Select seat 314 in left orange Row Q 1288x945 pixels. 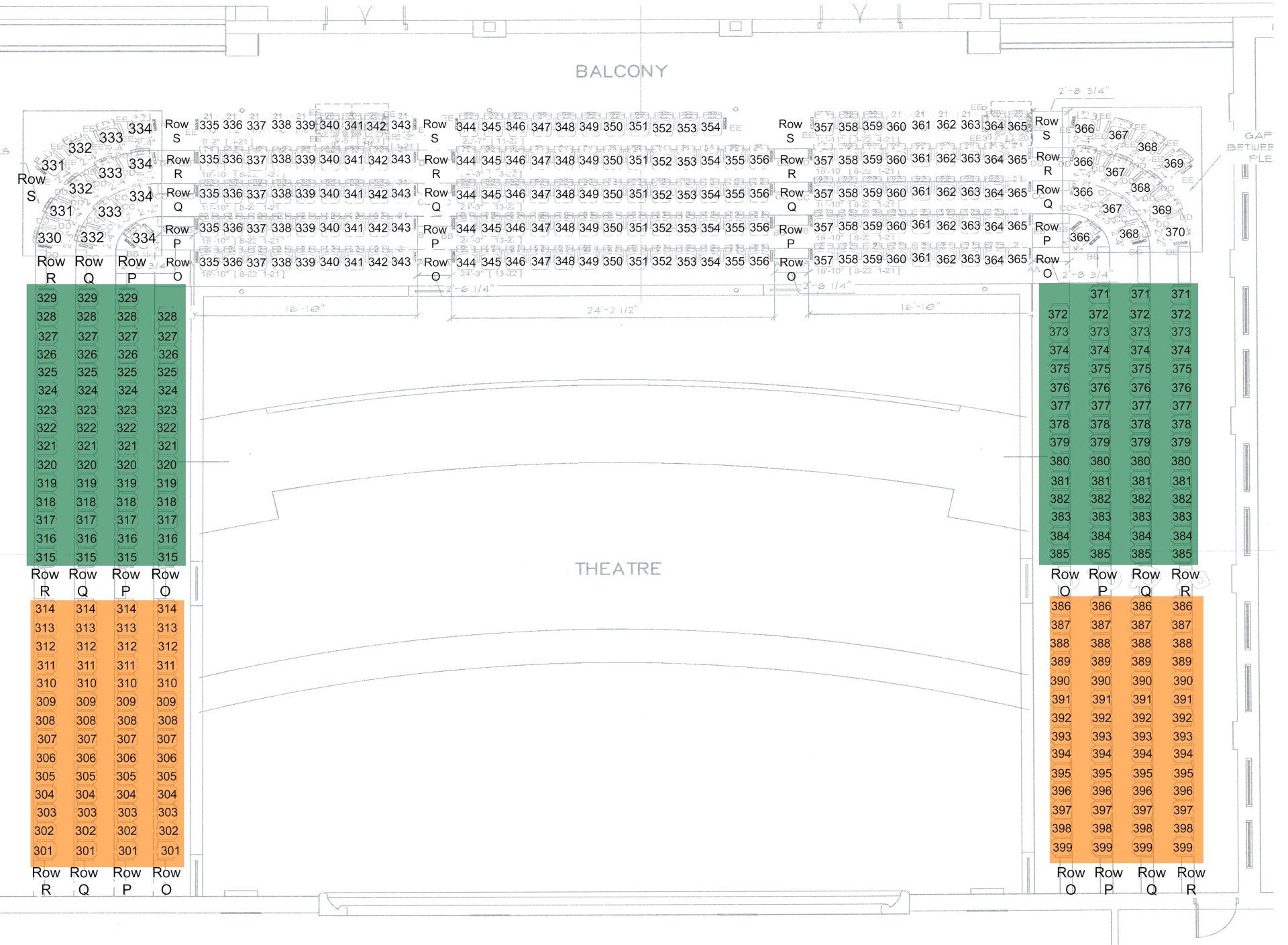pos(85,609)
